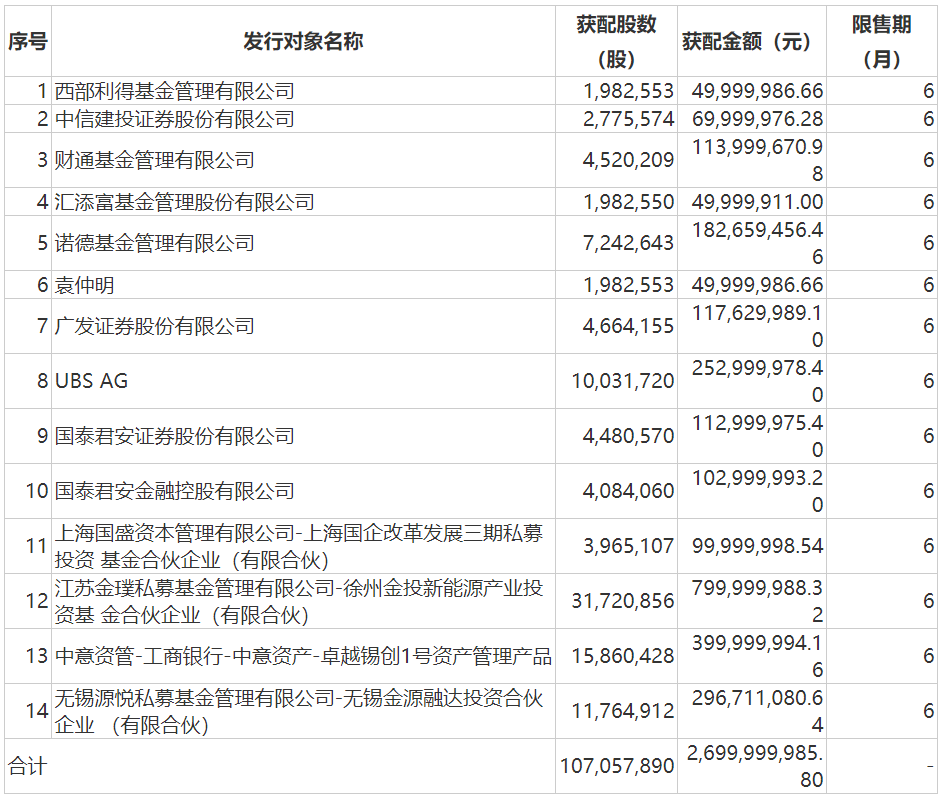Image resolution: width=941 pixels, height=797 pixels.
Task: Select the 发行对象名称 header cell
Action: [x=303, y=41]
